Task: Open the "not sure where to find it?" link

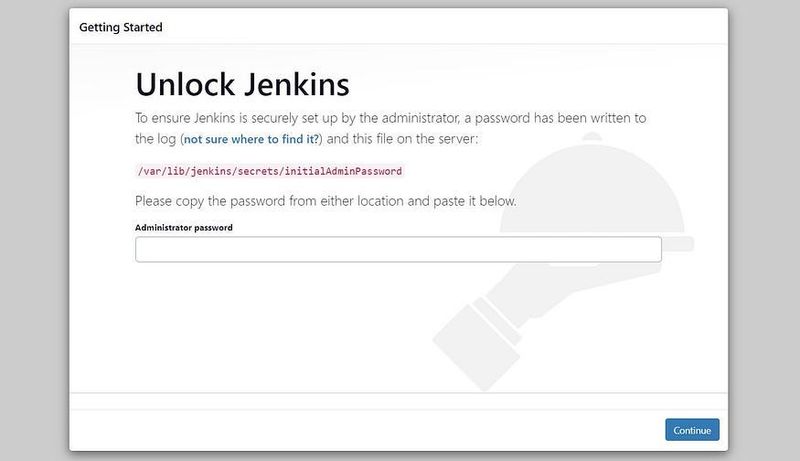Action: [251, 138]
